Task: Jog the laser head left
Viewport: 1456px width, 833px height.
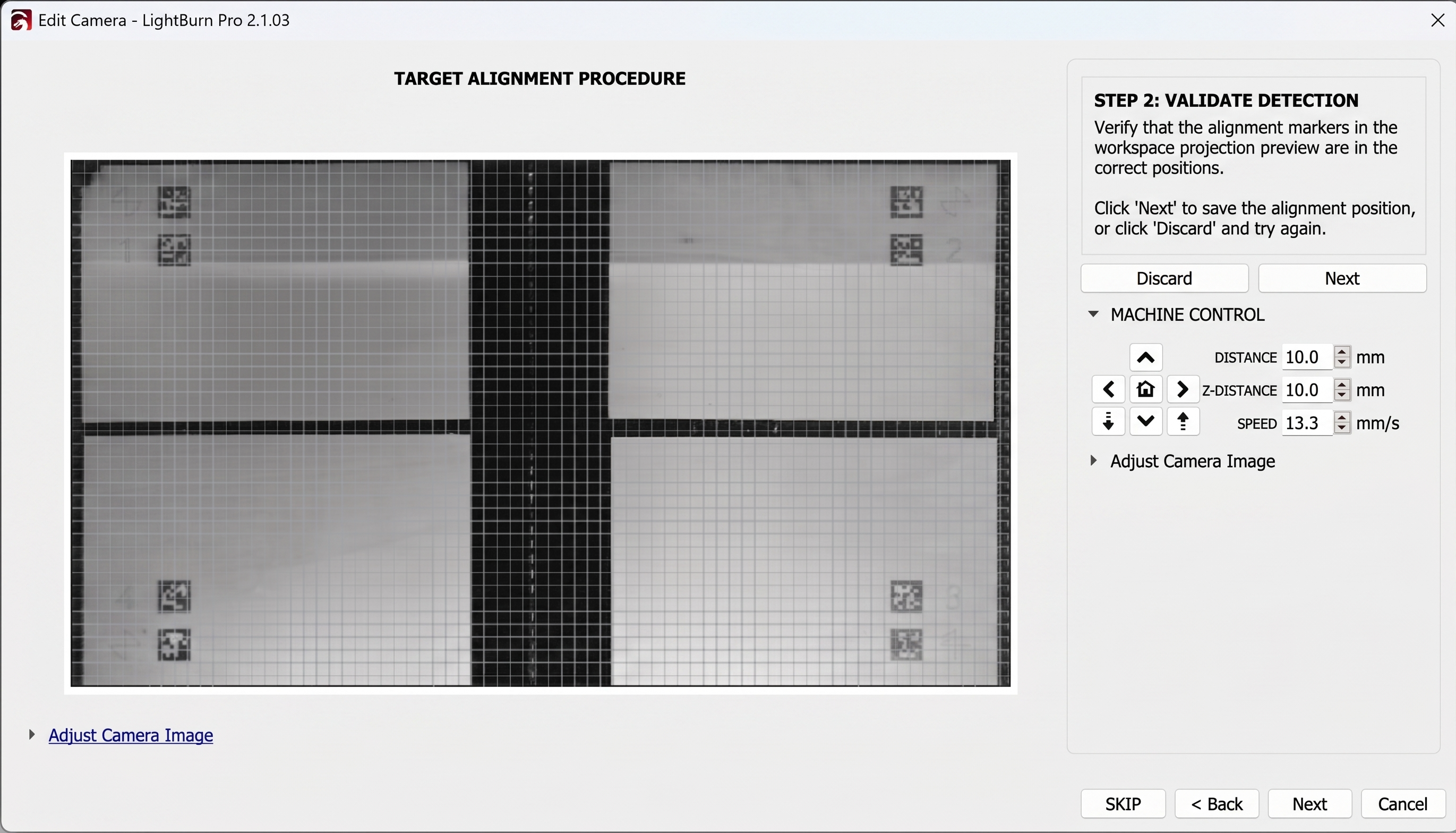Action: point(1108,389)
